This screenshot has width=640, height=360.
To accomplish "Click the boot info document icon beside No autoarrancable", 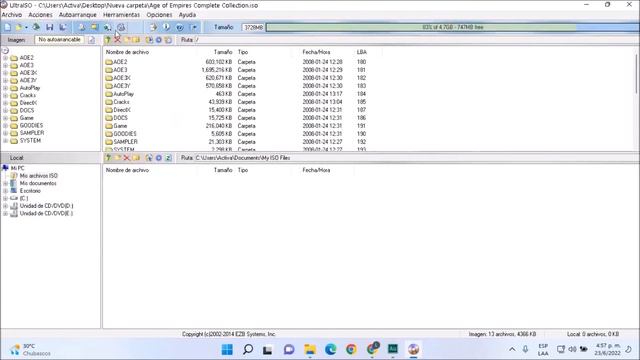I will click(91, 40).
